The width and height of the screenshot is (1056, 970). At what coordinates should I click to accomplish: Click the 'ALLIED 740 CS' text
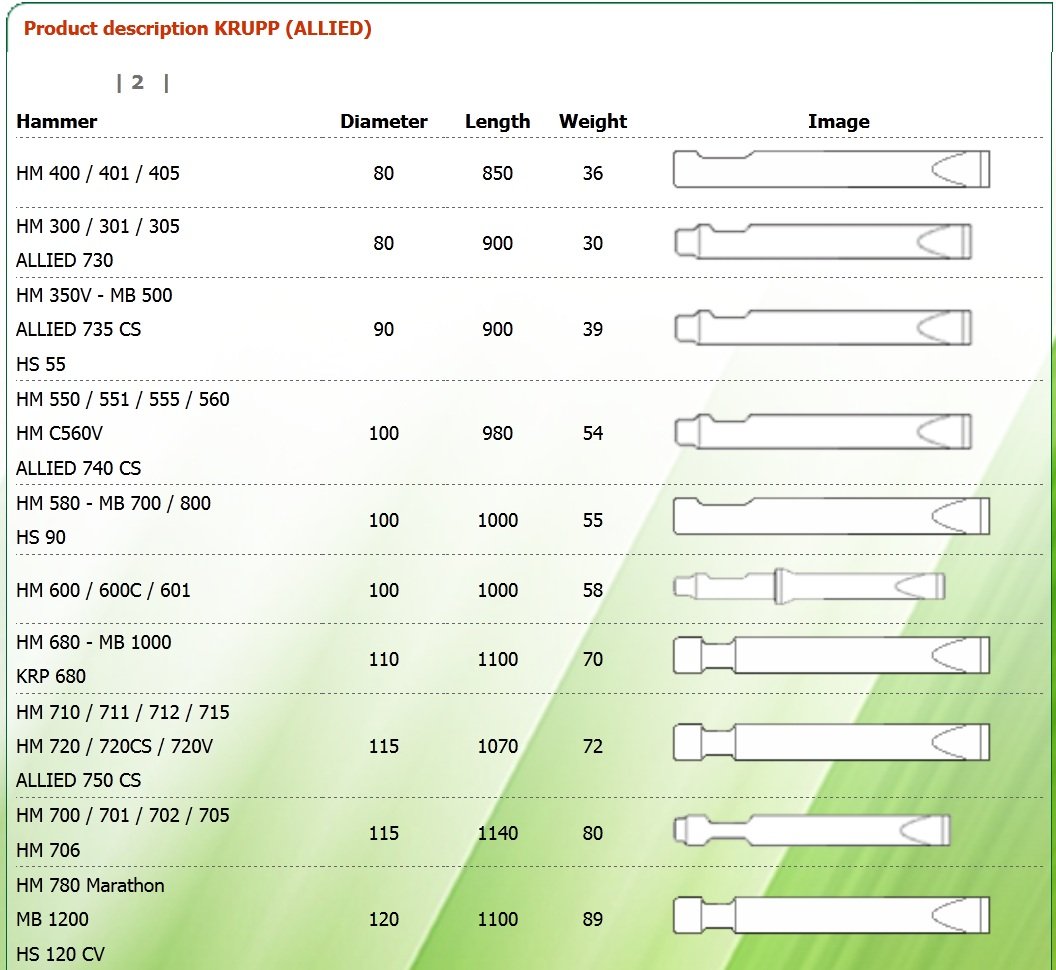79,468
